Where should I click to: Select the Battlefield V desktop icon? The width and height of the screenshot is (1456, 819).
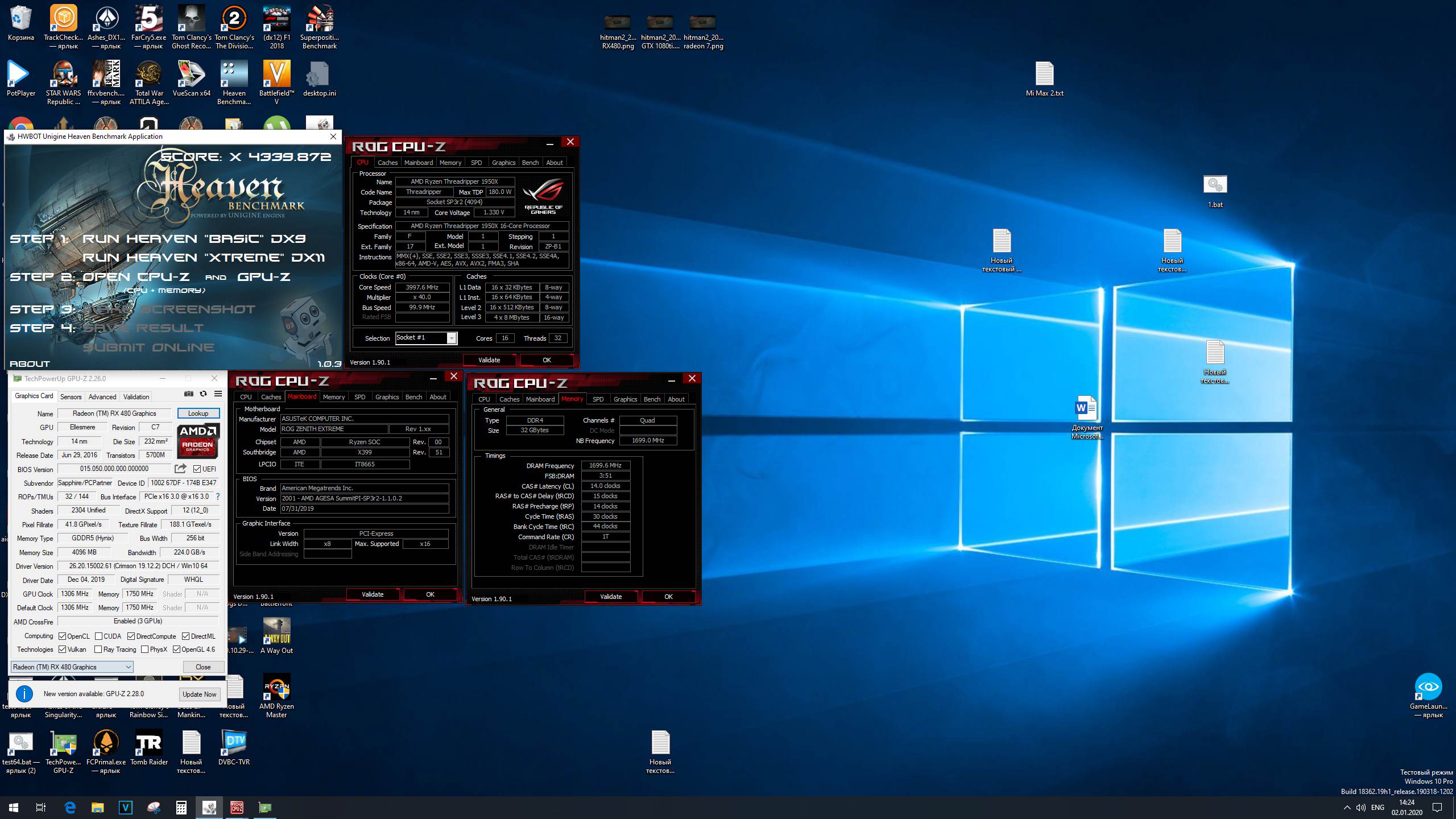276,82
